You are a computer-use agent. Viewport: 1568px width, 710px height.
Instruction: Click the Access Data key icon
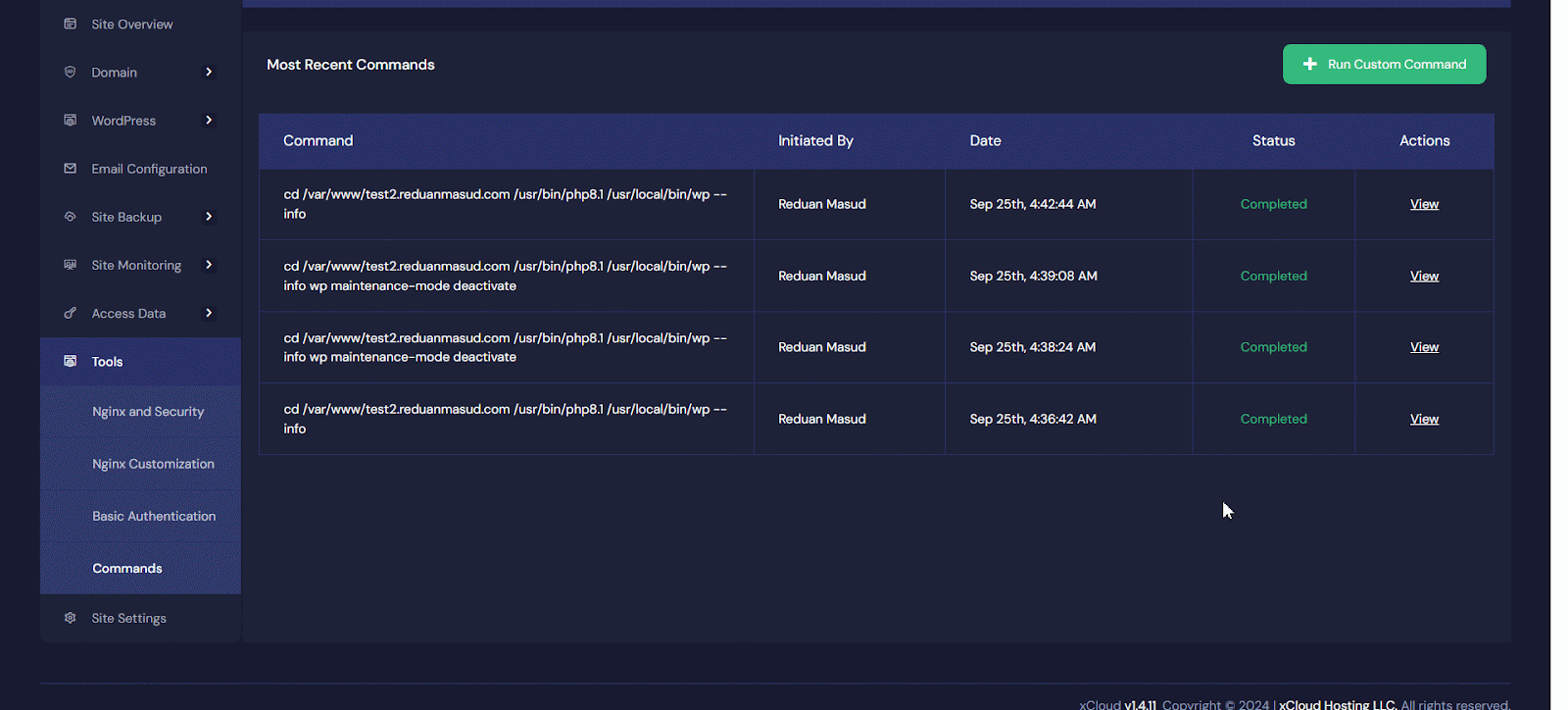click(x=70, y=313)
